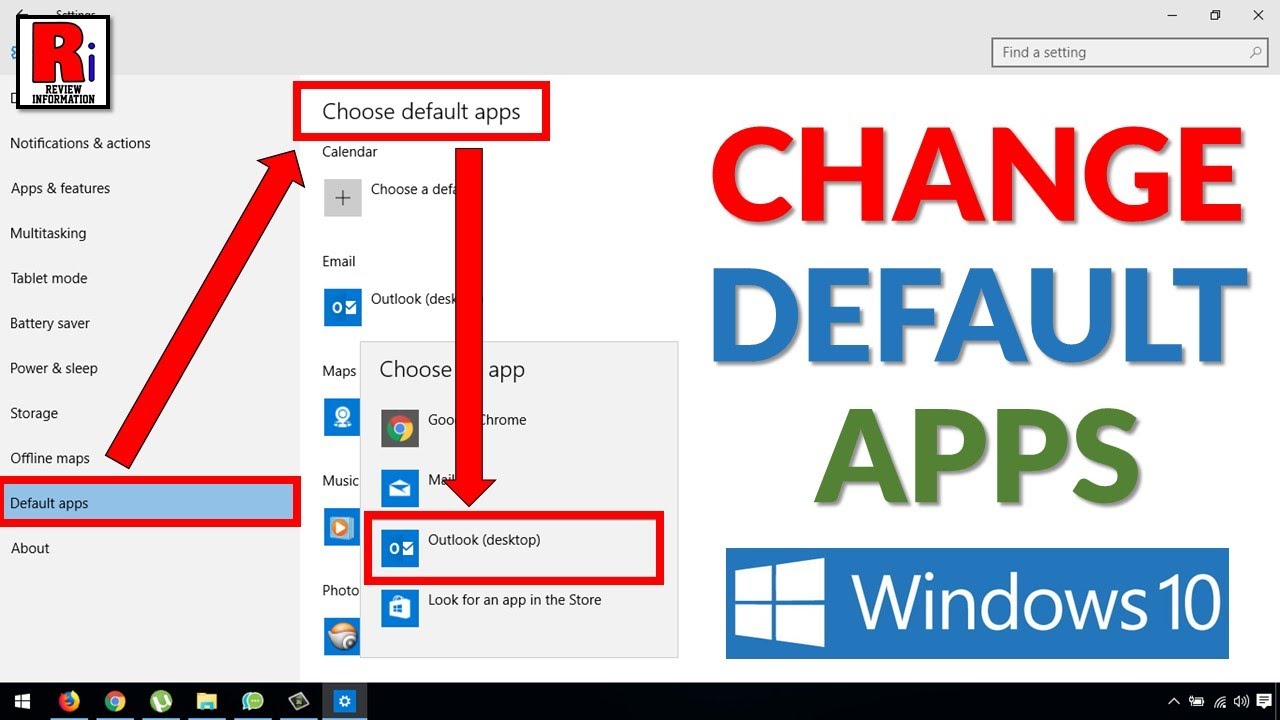
Task: Click the Email section label
Action: [339, 261]
